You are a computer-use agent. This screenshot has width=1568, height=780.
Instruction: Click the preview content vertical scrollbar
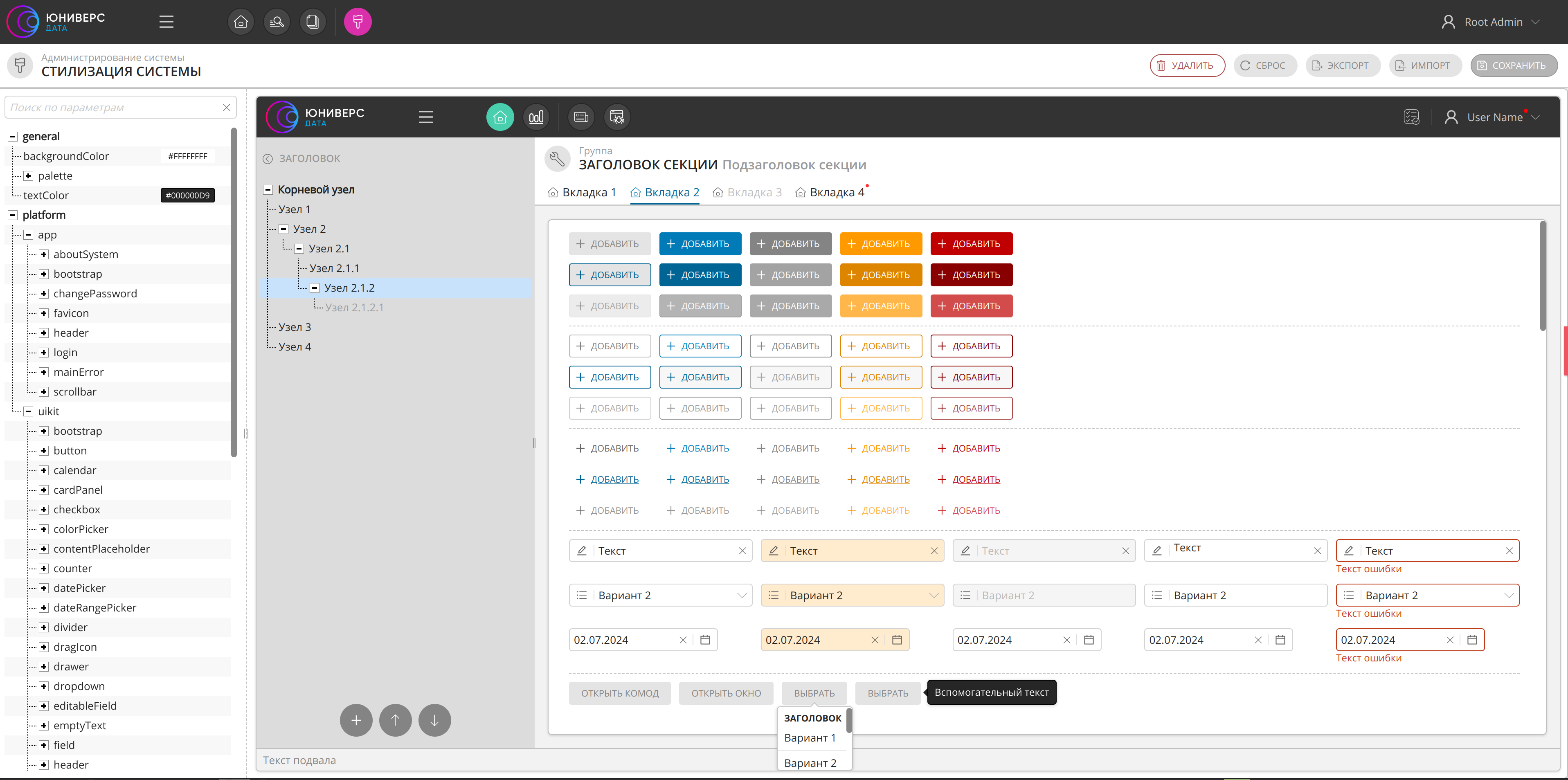coord(1543,277)
